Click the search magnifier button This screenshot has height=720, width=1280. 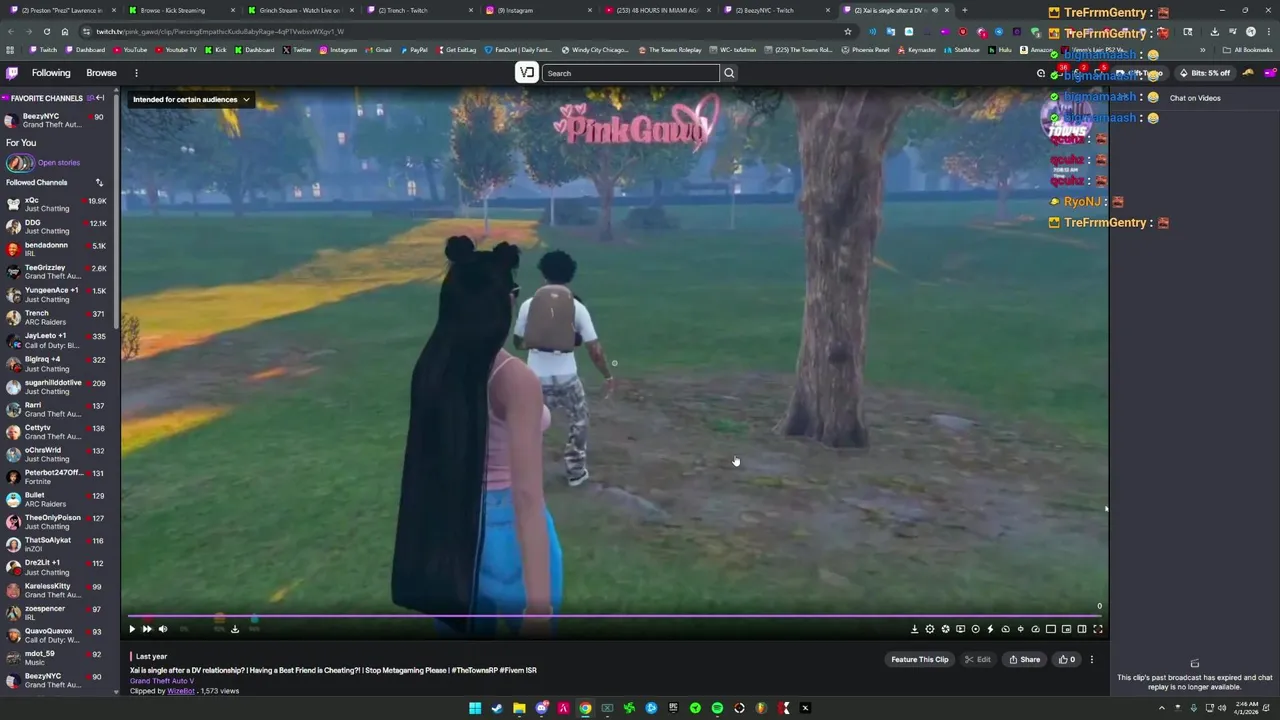[x=729, y=73]
